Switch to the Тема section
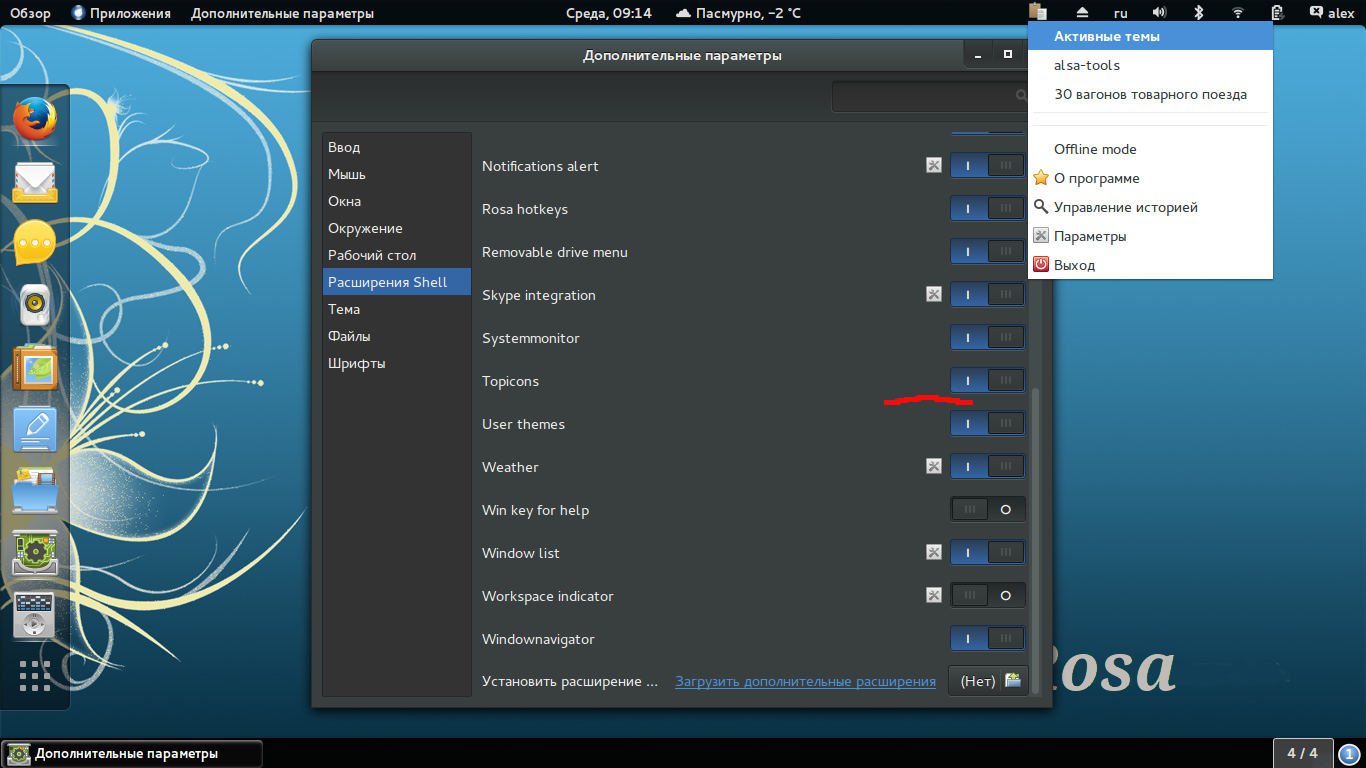 (397, 309)
